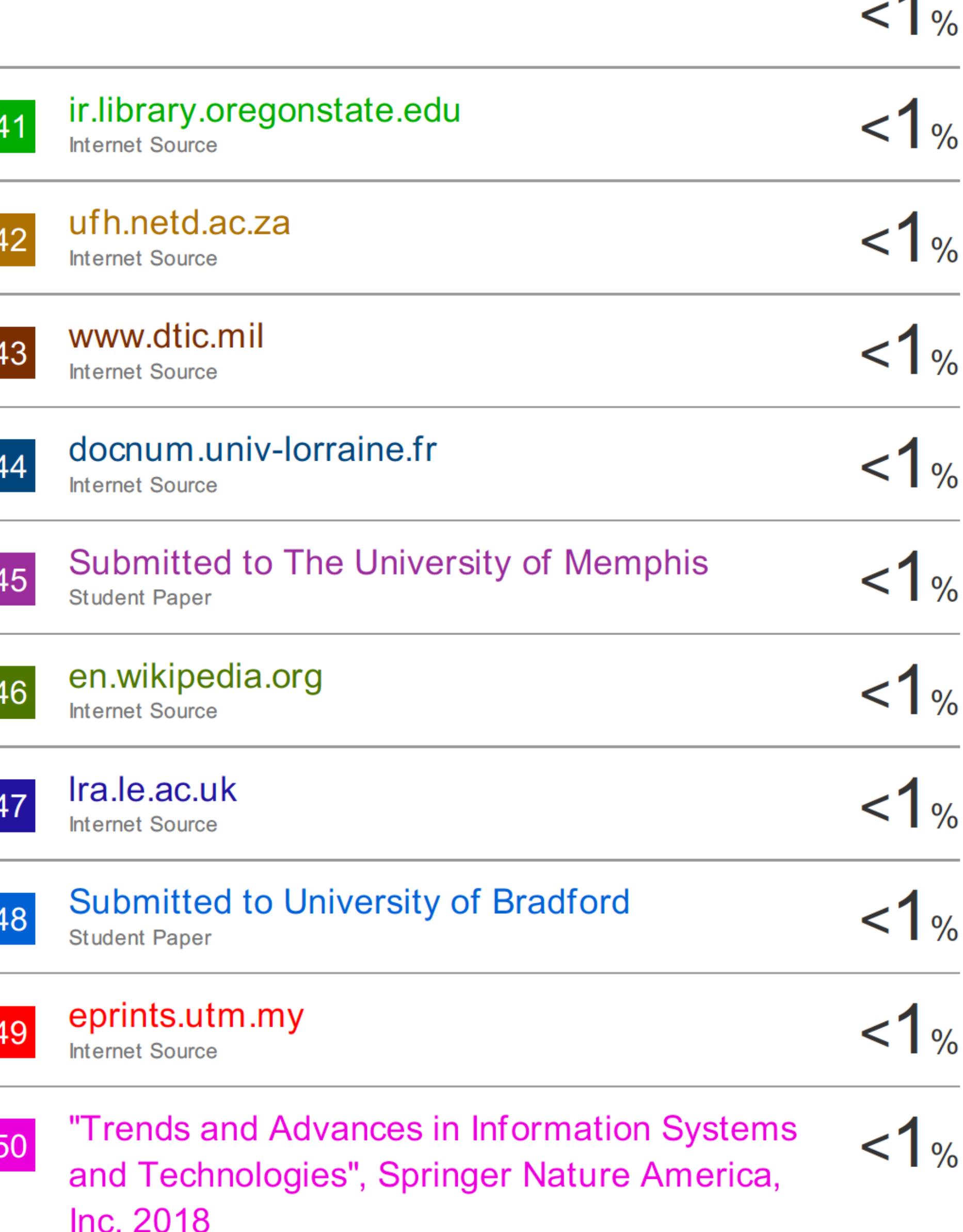
Task: Click the en.wikipedia.org source link
Action: point(195,676)
